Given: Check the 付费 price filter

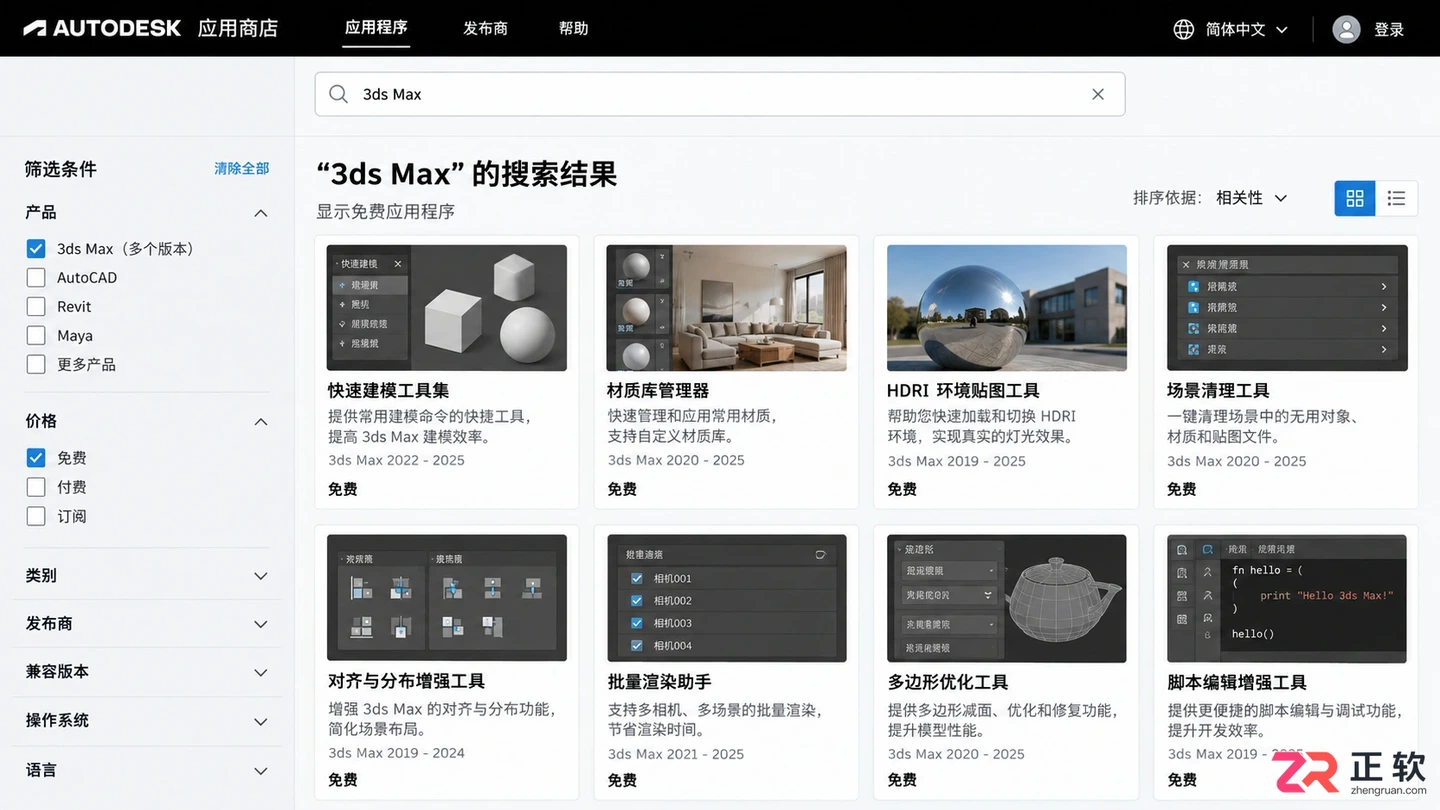Looking at the screenshot, I should [x=36, y=487].
